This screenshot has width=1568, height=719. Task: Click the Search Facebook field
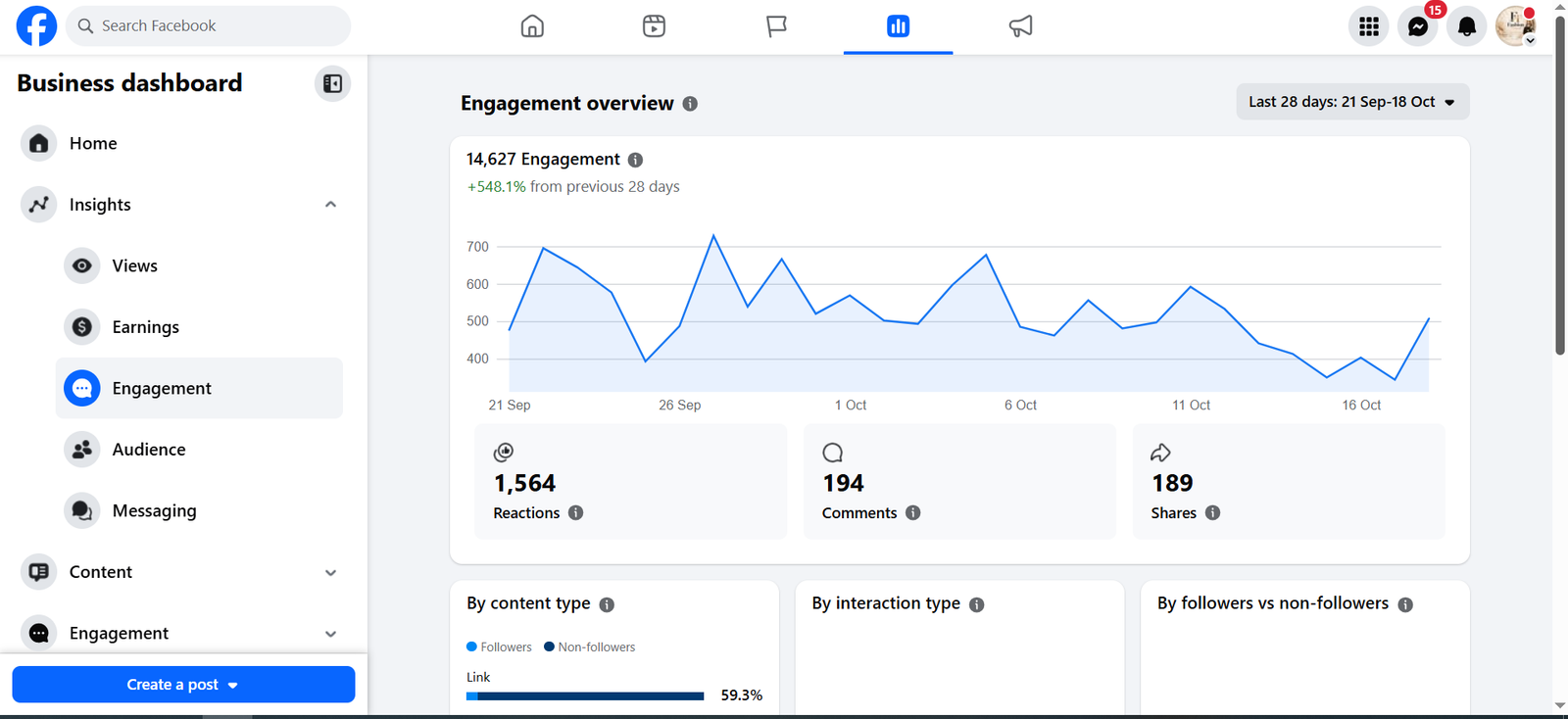pyautogui.click(x=209, y=25)
